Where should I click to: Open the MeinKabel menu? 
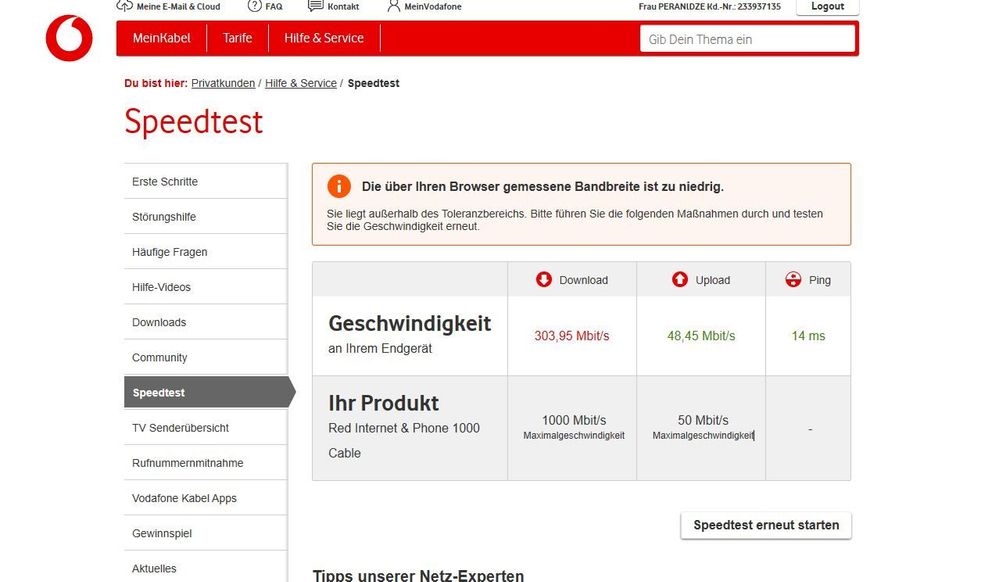(x=162, y=38)
